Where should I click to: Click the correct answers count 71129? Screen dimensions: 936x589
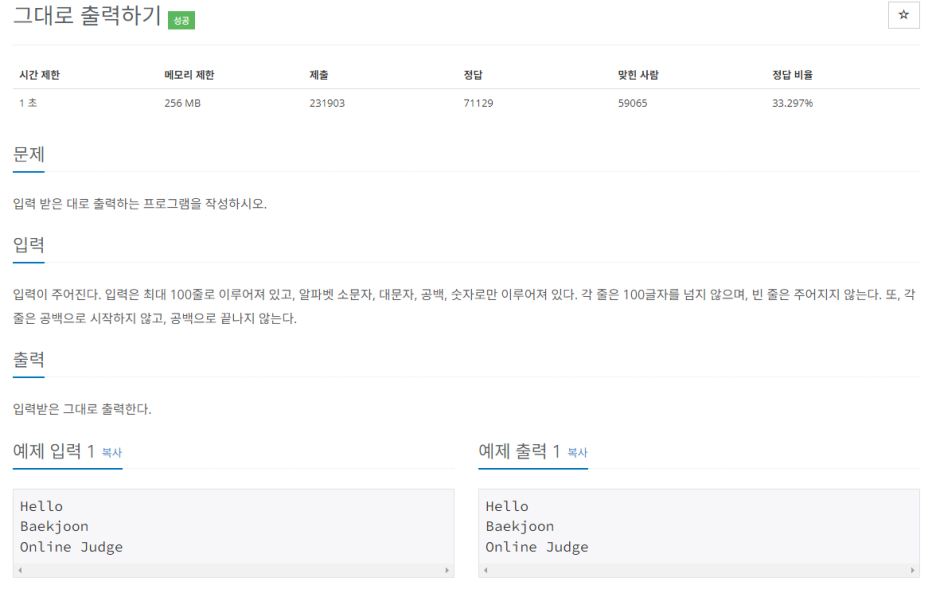tap(478, 103)
